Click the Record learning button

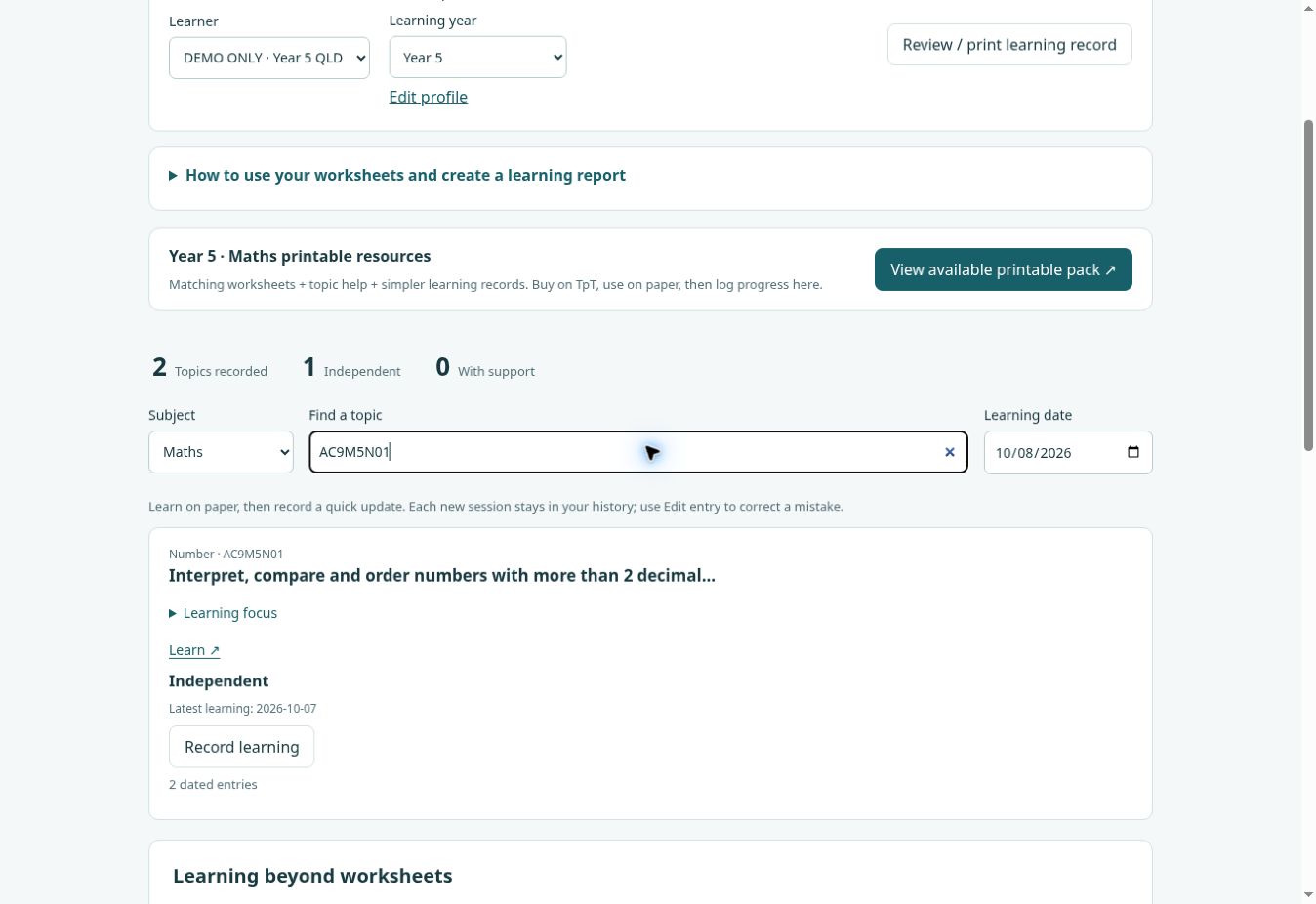click(242, 747)
